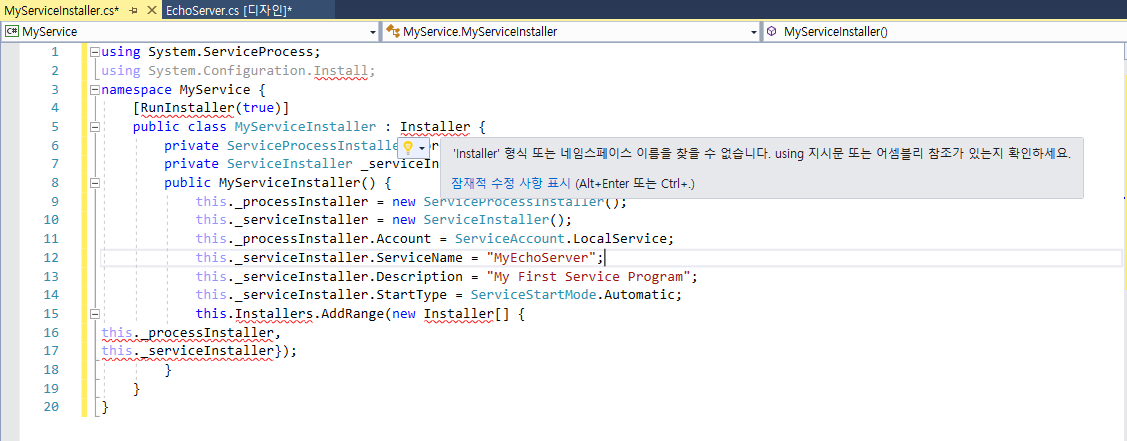1127x441 pixels.
Task: Collapse the MyServiceInstaller() constructor block
Action: pyautogui.click(x=95, y=184)
